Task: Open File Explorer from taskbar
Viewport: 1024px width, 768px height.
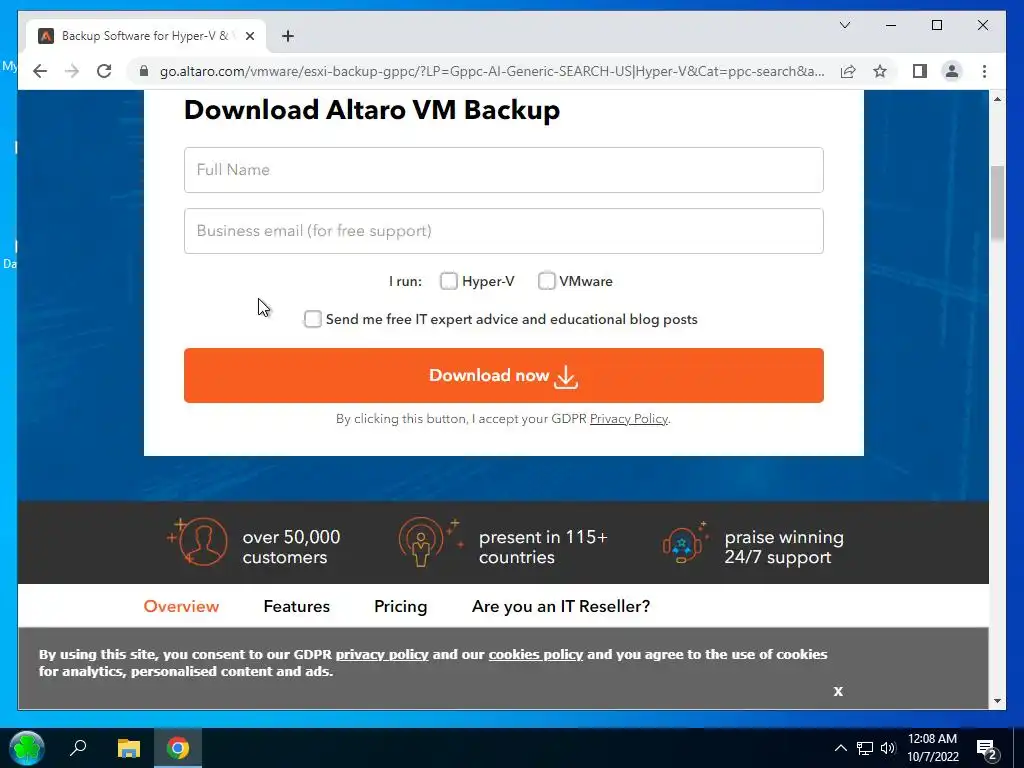Action: click(129, 748)
